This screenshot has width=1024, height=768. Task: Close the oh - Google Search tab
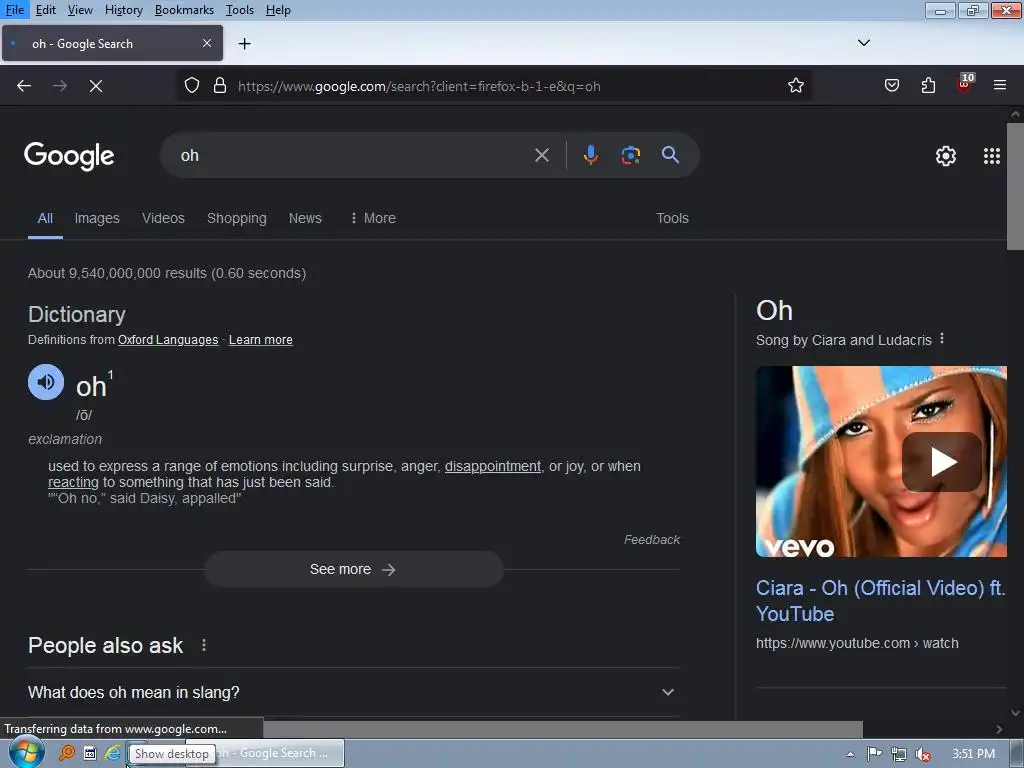tap(207, 43)
